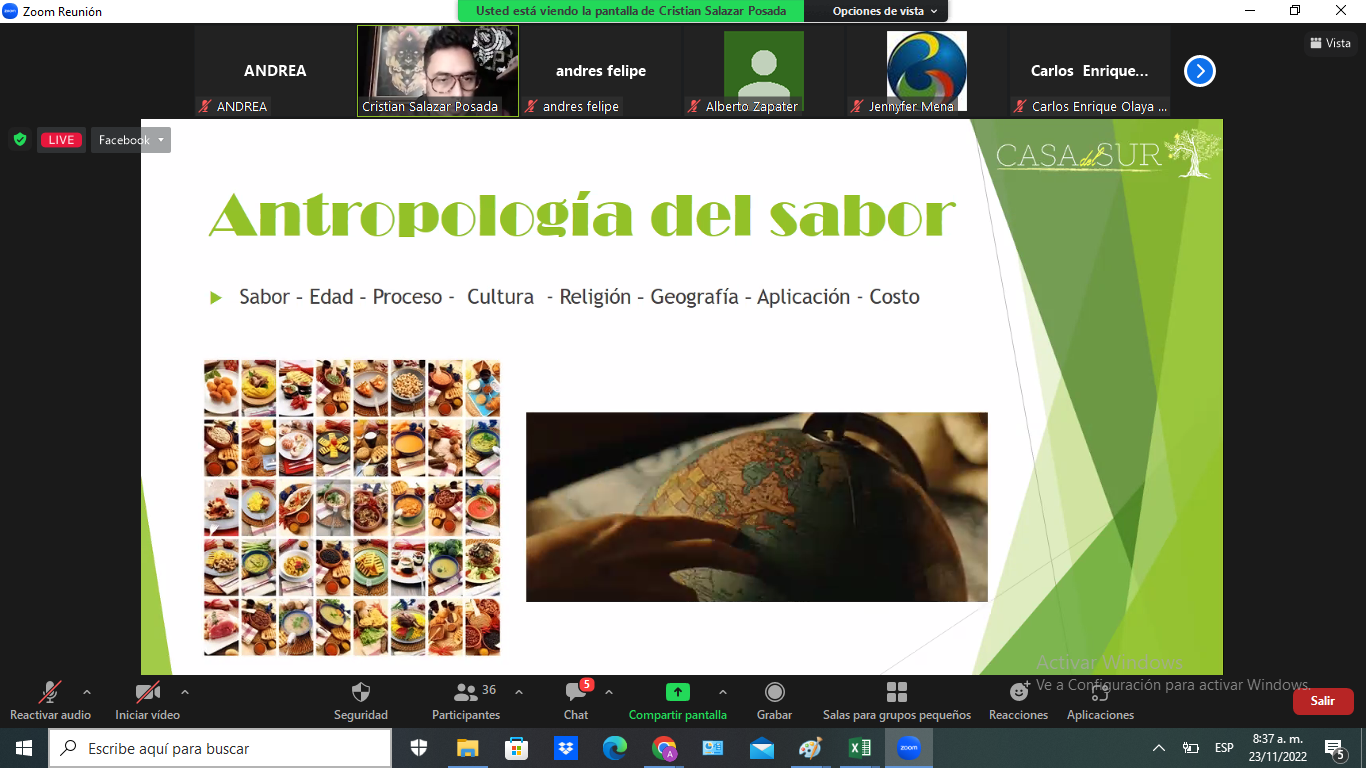Click the green Compartir pantalla button
This screenshot has width=1366, height=768.
(x=678, y=701)
